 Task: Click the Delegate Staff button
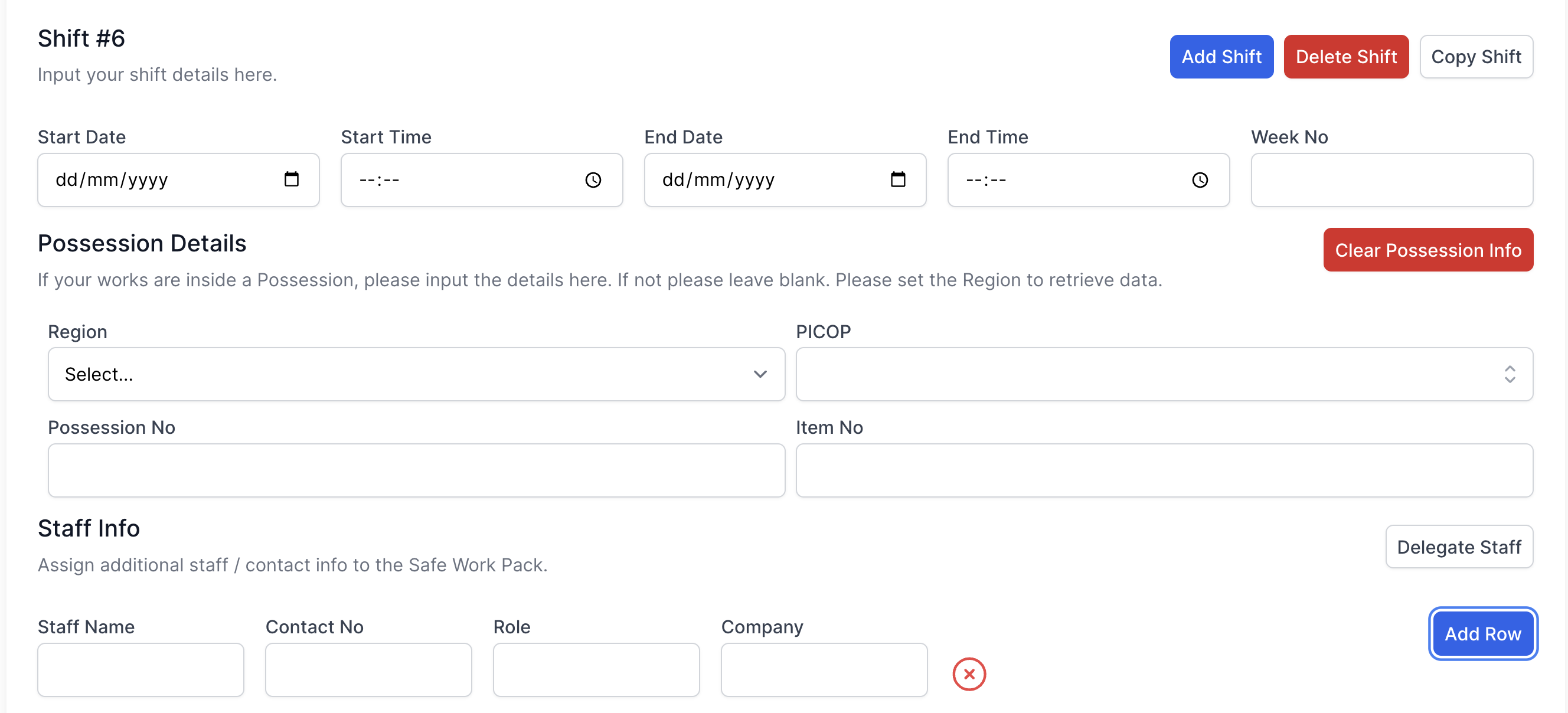pyautogui.click(x=1458, y=547)
